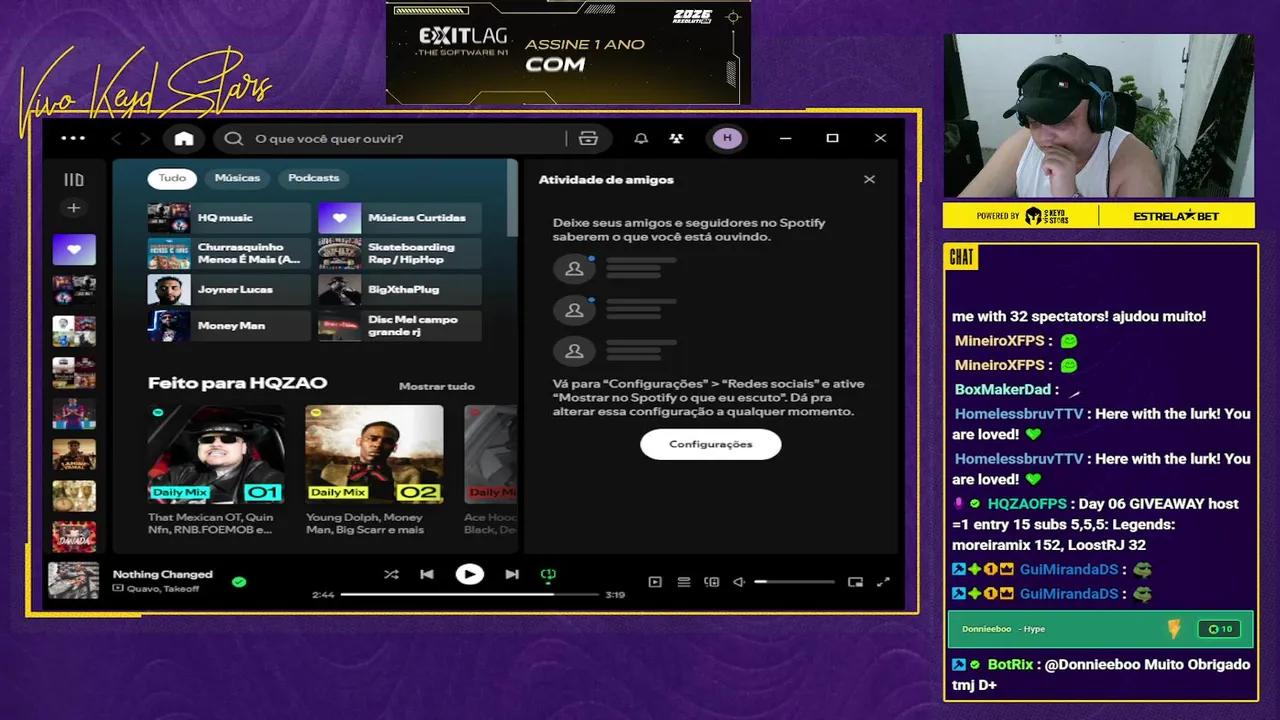The image size is (1280, 720).
Task: Select the 'Músicas' filter chip
Action: tap(237, 178)
